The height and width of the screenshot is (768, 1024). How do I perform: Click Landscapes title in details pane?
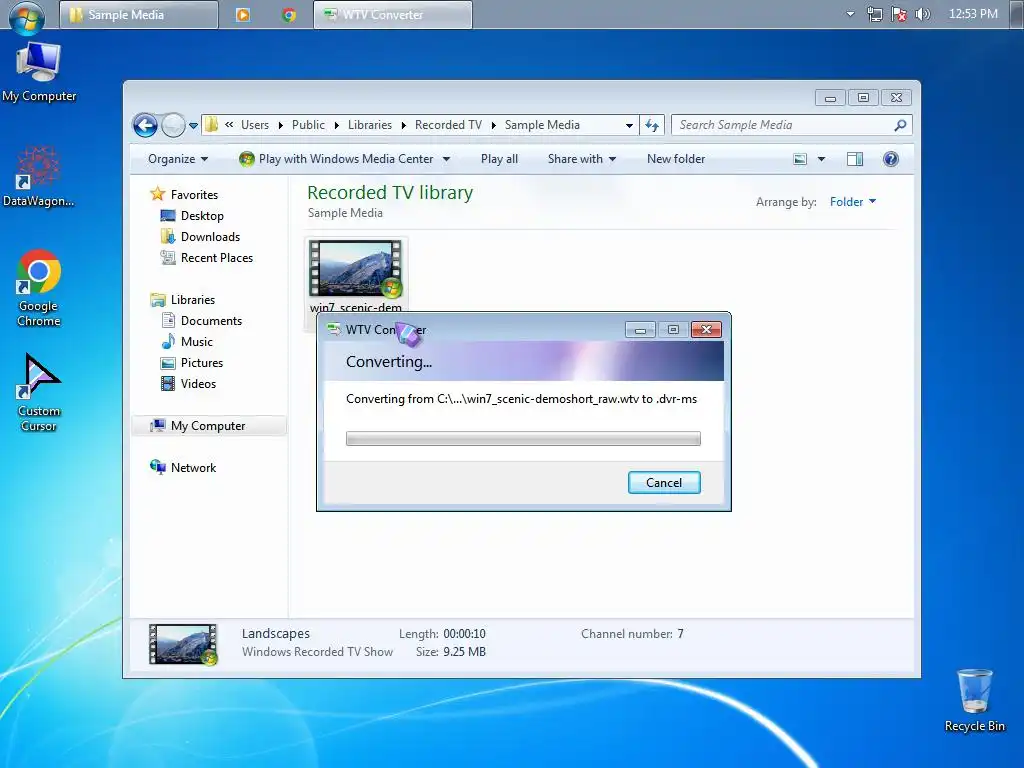click(x=276, y=633)
